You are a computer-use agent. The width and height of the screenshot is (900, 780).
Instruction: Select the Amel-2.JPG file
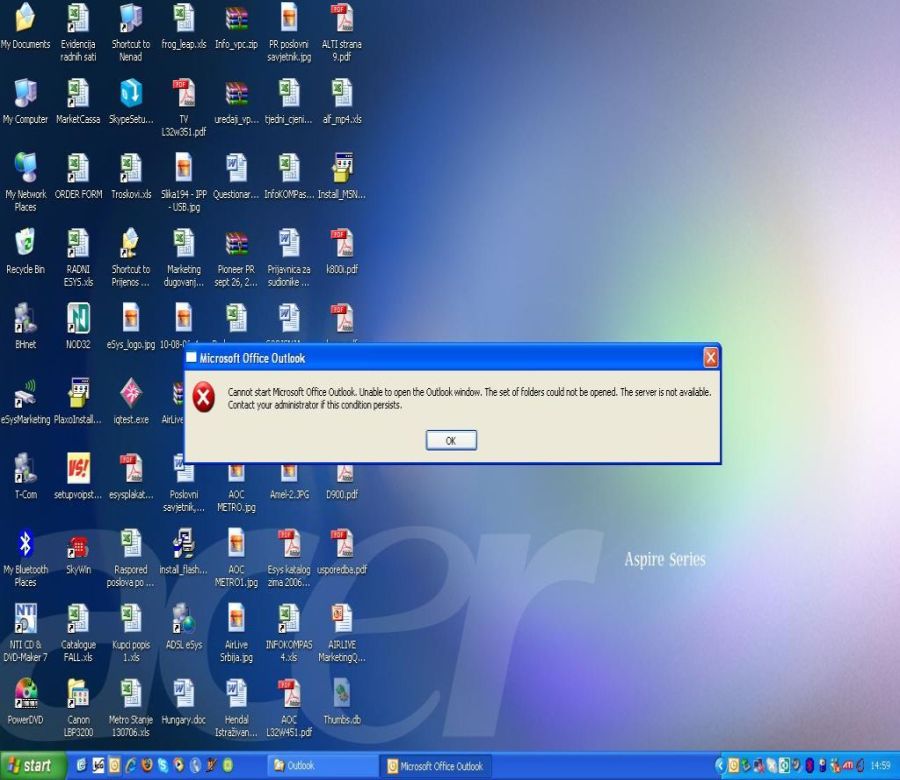point(289,482)
